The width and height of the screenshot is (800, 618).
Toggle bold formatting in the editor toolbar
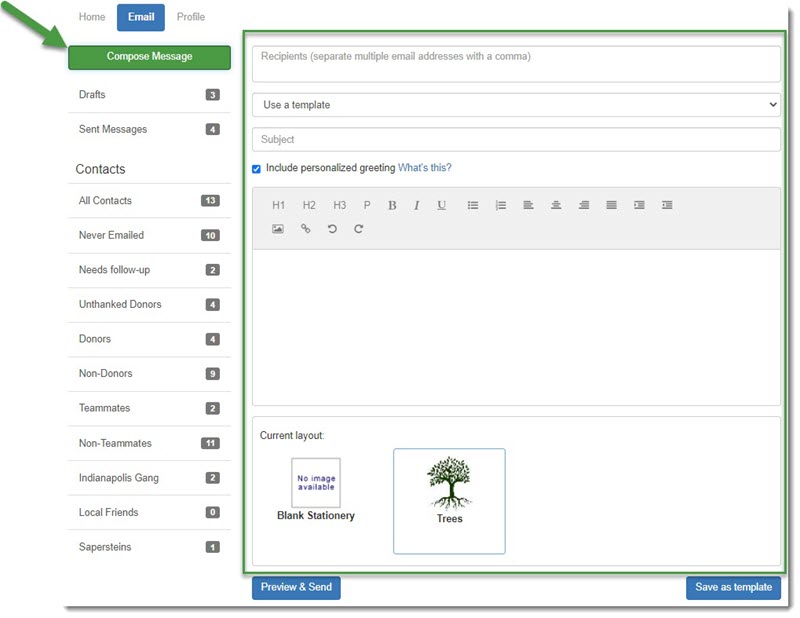pyautogui.click(x=392, y=205)
